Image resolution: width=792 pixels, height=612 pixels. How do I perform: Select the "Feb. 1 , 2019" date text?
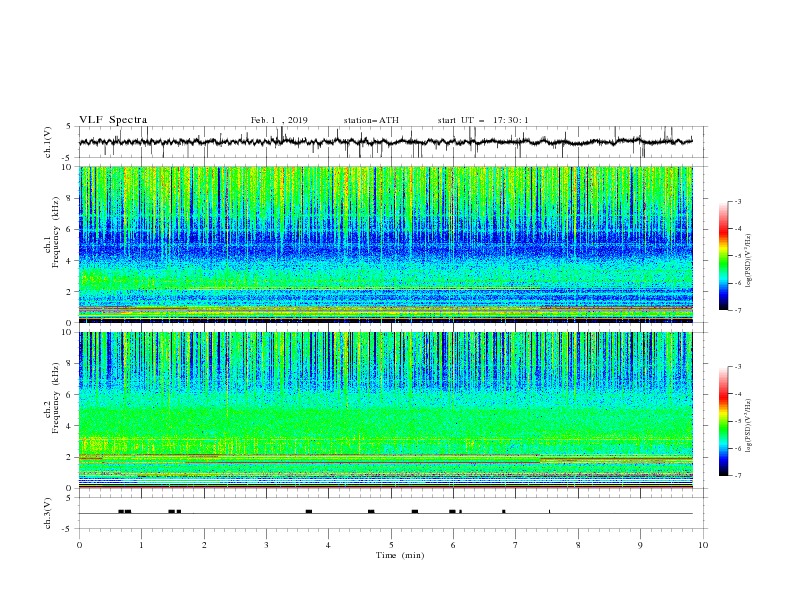(279, 120)
